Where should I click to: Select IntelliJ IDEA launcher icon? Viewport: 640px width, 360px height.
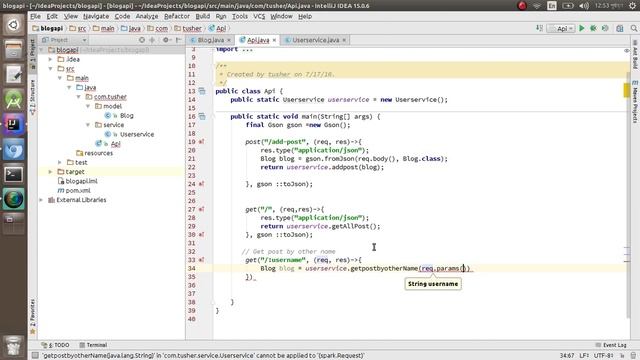[x=13, y=124]
